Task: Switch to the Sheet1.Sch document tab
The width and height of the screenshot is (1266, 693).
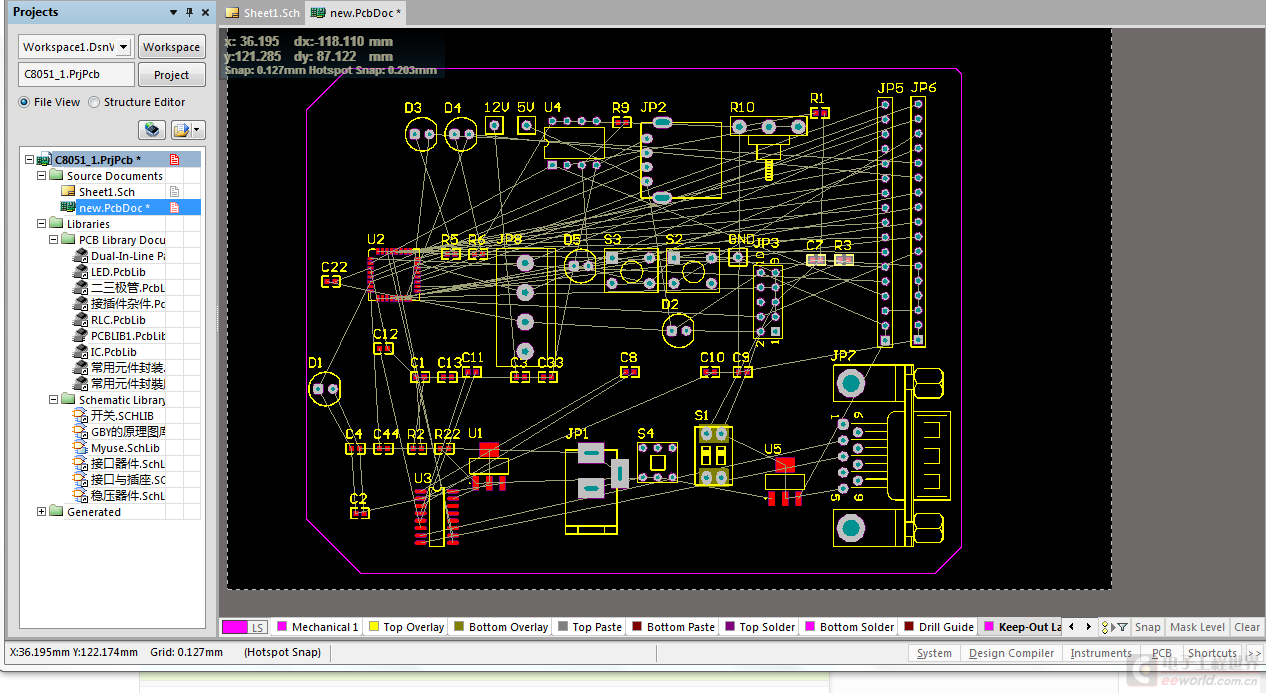Action: 262,13
